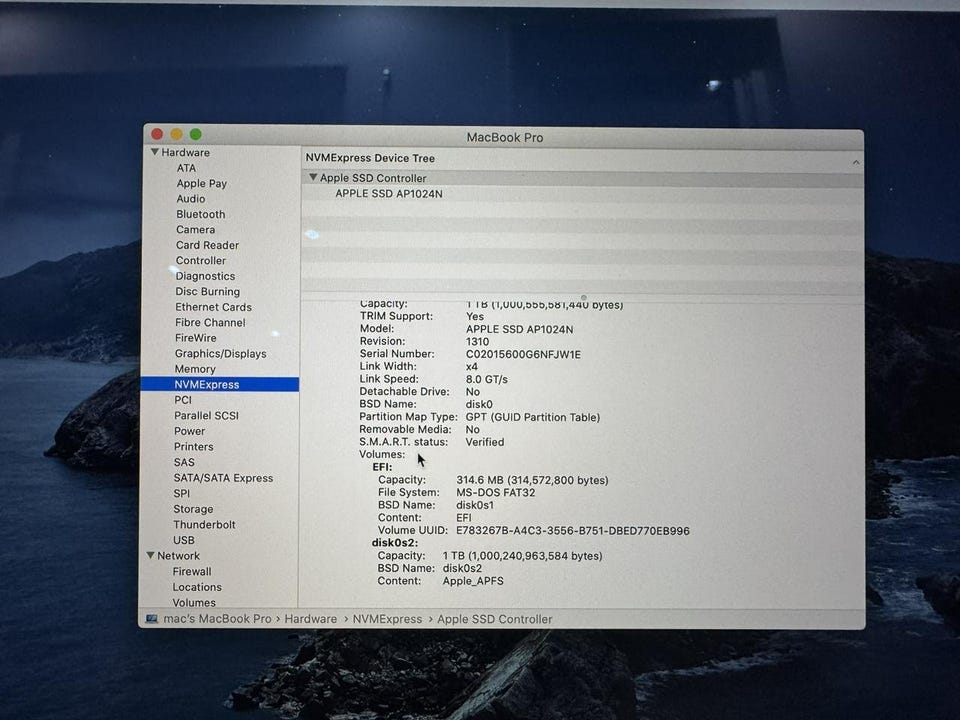
Task: Click the green zoom window button
Action: pyautogui.click(x=196, y=135)
